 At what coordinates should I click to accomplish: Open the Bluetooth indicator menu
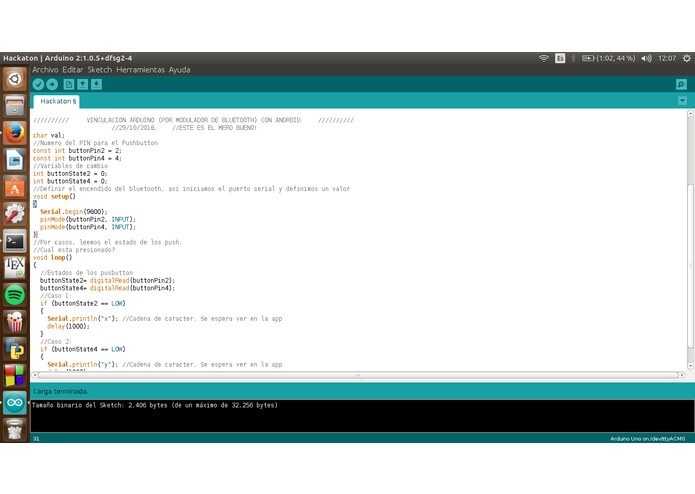point(573,58)
